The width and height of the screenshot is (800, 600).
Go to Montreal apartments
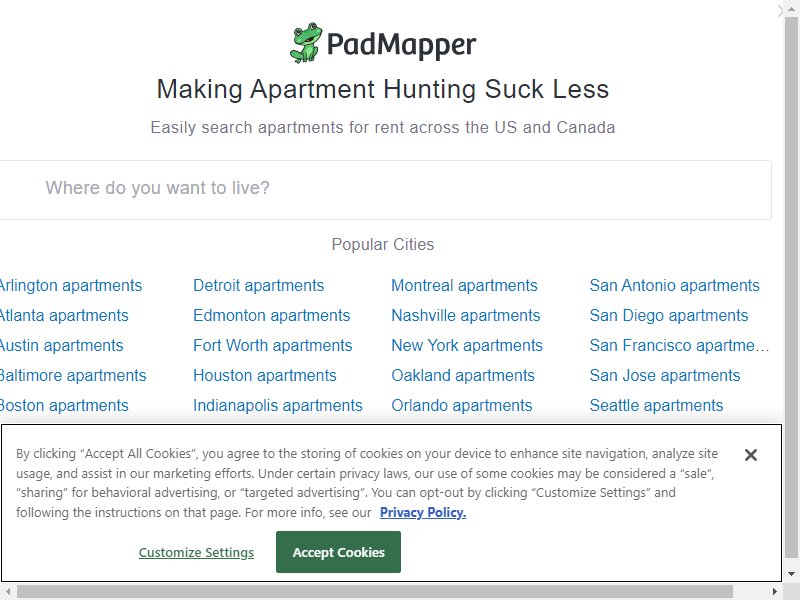click(x=464, y=285)
